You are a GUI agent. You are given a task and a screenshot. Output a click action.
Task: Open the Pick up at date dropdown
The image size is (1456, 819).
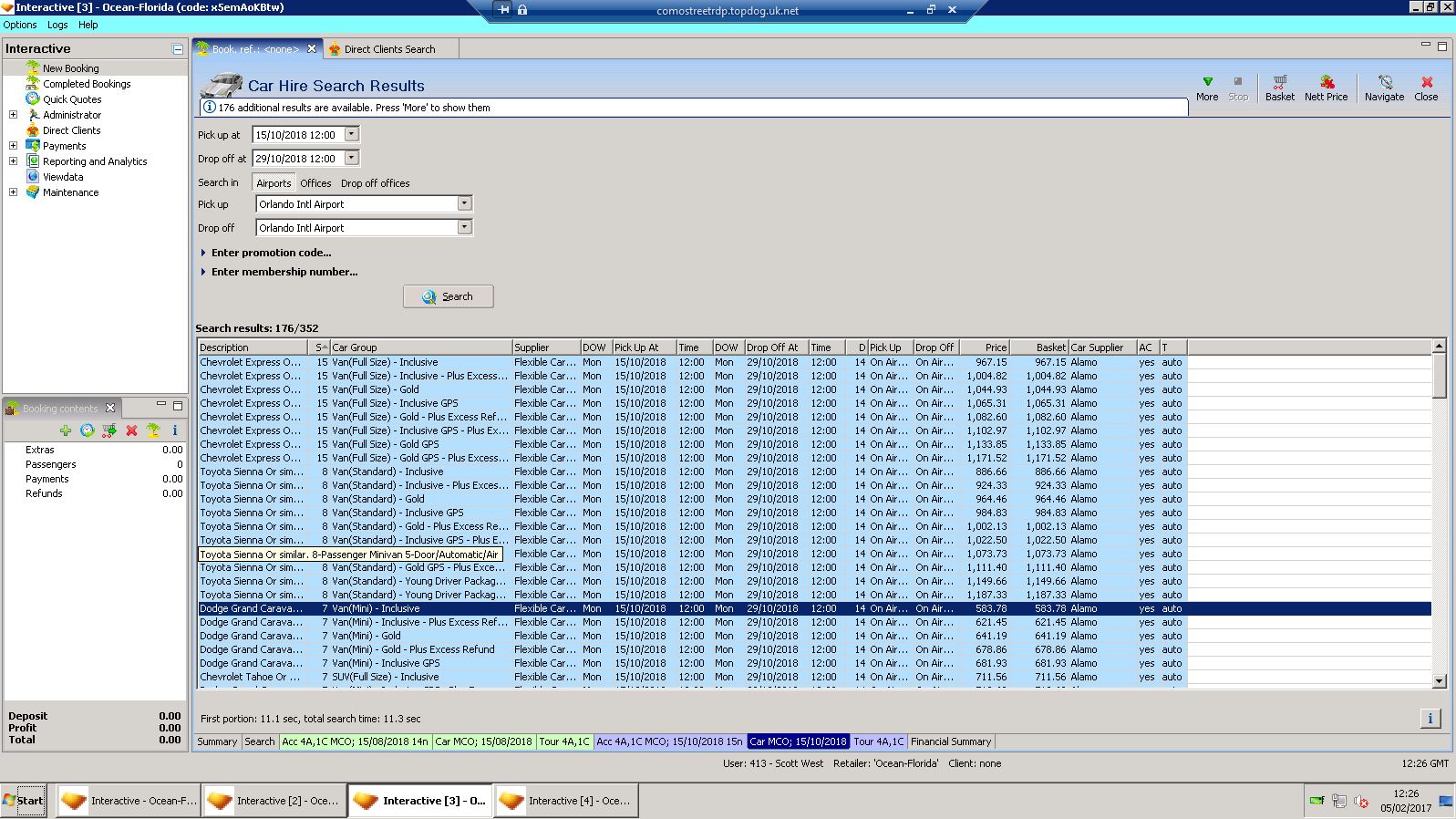[352, 135]
